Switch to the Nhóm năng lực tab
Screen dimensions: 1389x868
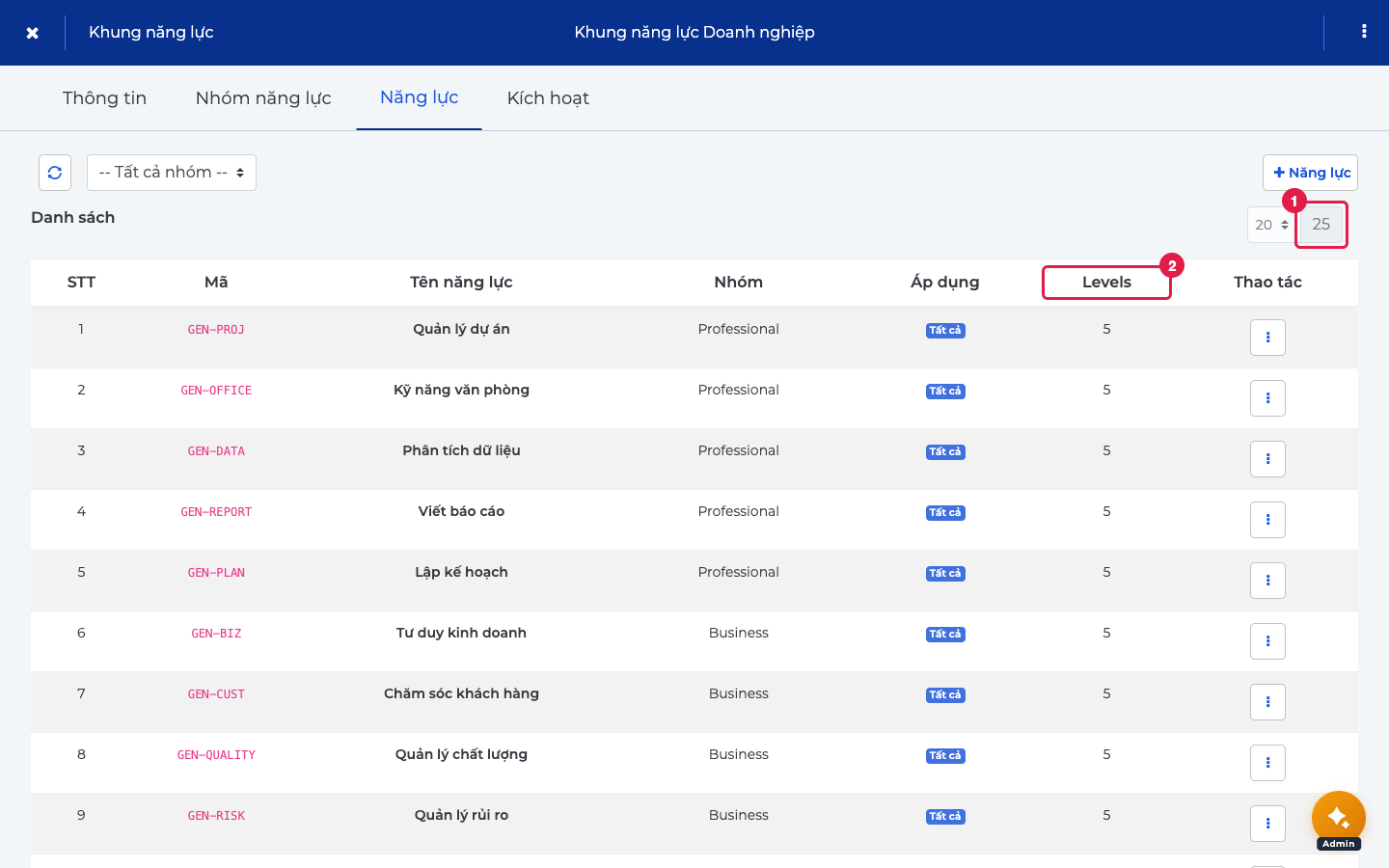click(x=263, y=98)
